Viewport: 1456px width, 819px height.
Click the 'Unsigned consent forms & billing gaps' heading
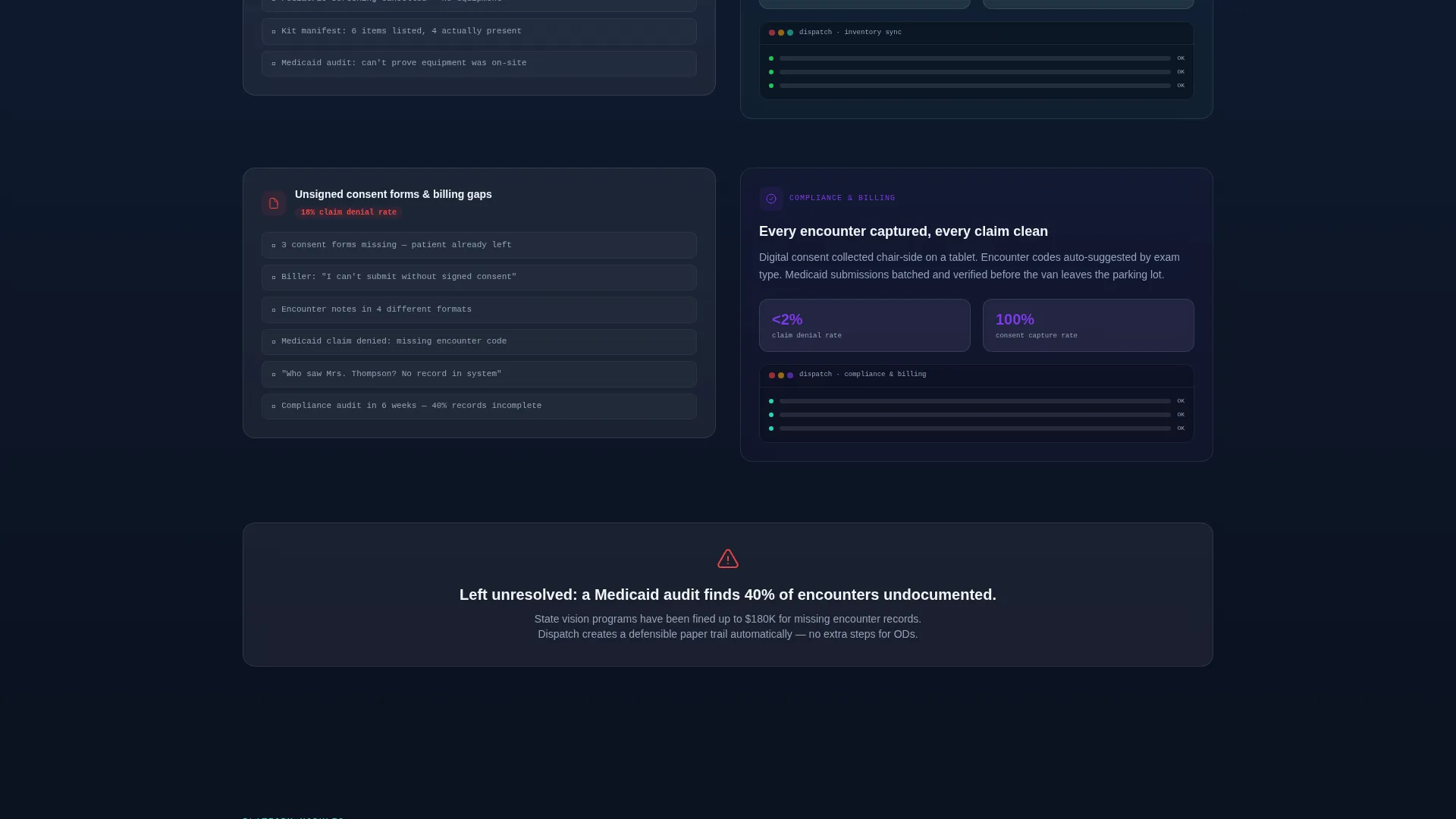[394, 194]
